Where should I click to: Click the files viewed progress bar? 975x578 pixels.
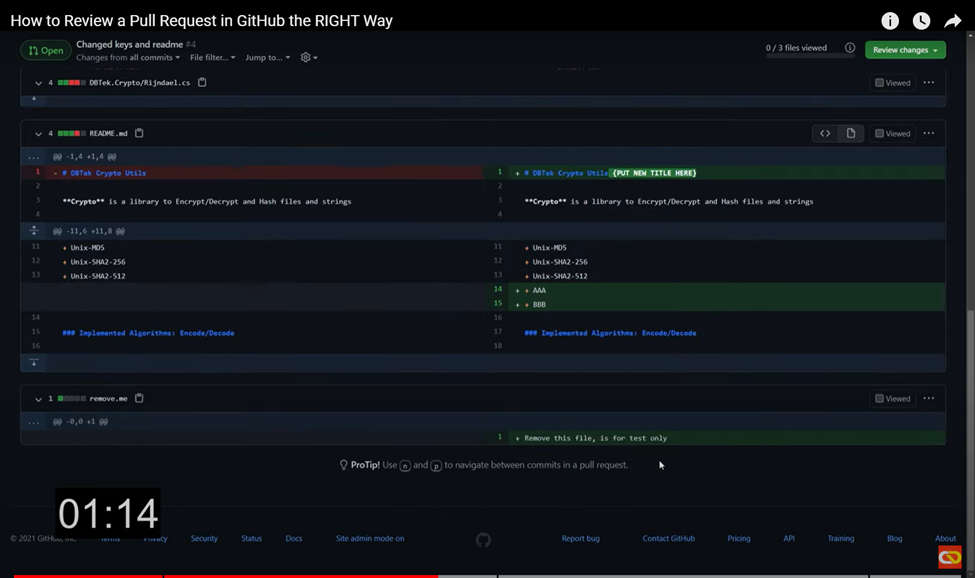810,56
